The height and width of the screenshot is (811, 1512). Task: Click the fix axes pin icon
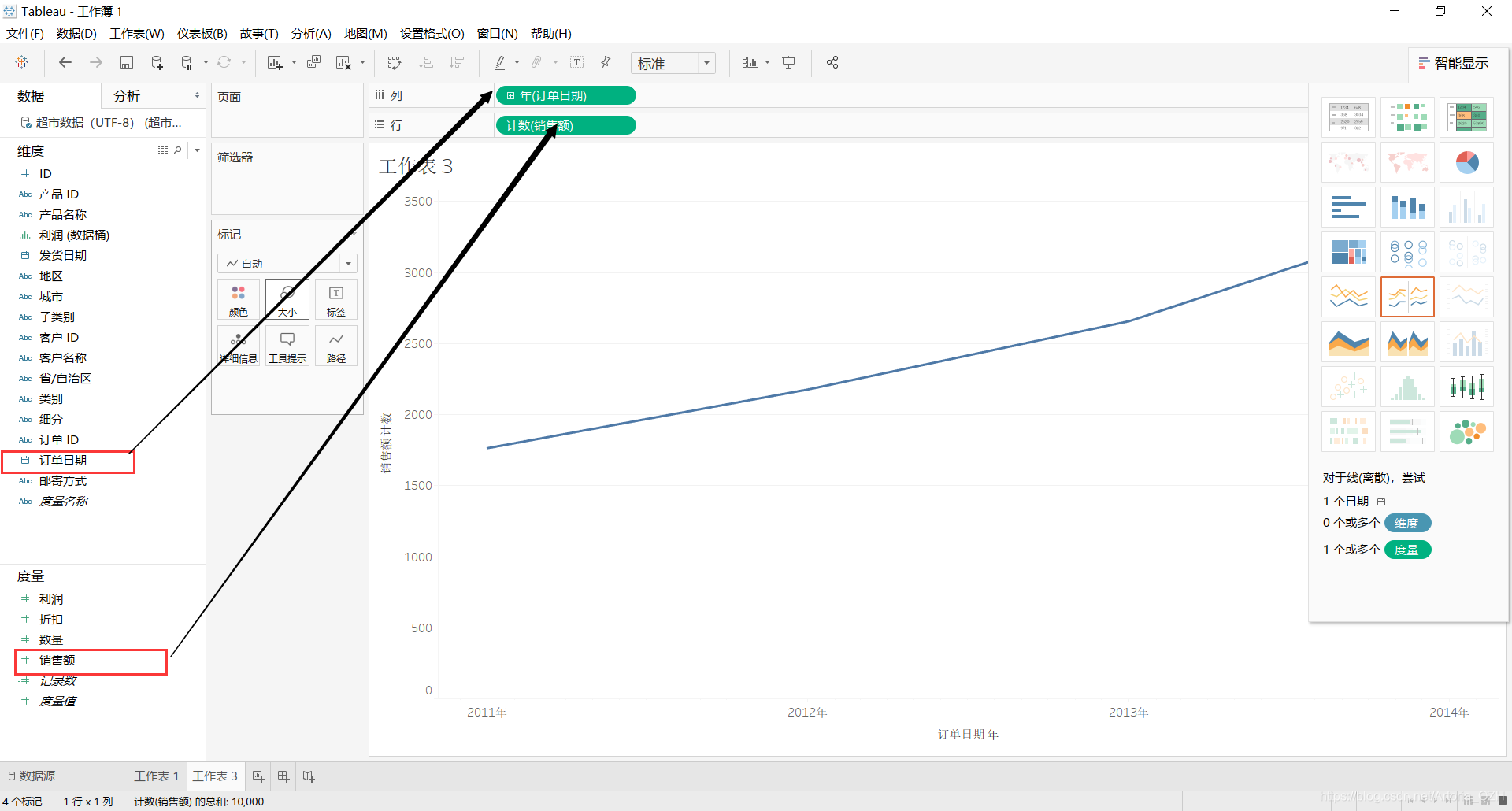pyautogui.click(x=606, y=62)
